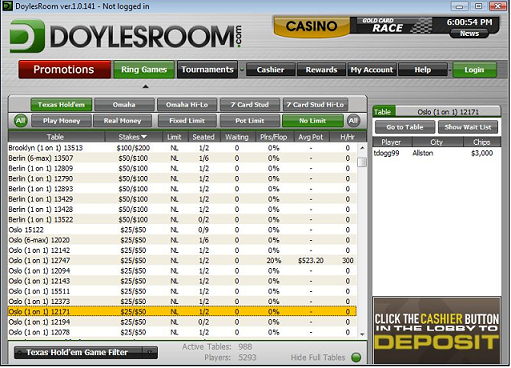Select the Berlin (6-max) 13507 table
This screenshot has height=368, width=511.
182,158
